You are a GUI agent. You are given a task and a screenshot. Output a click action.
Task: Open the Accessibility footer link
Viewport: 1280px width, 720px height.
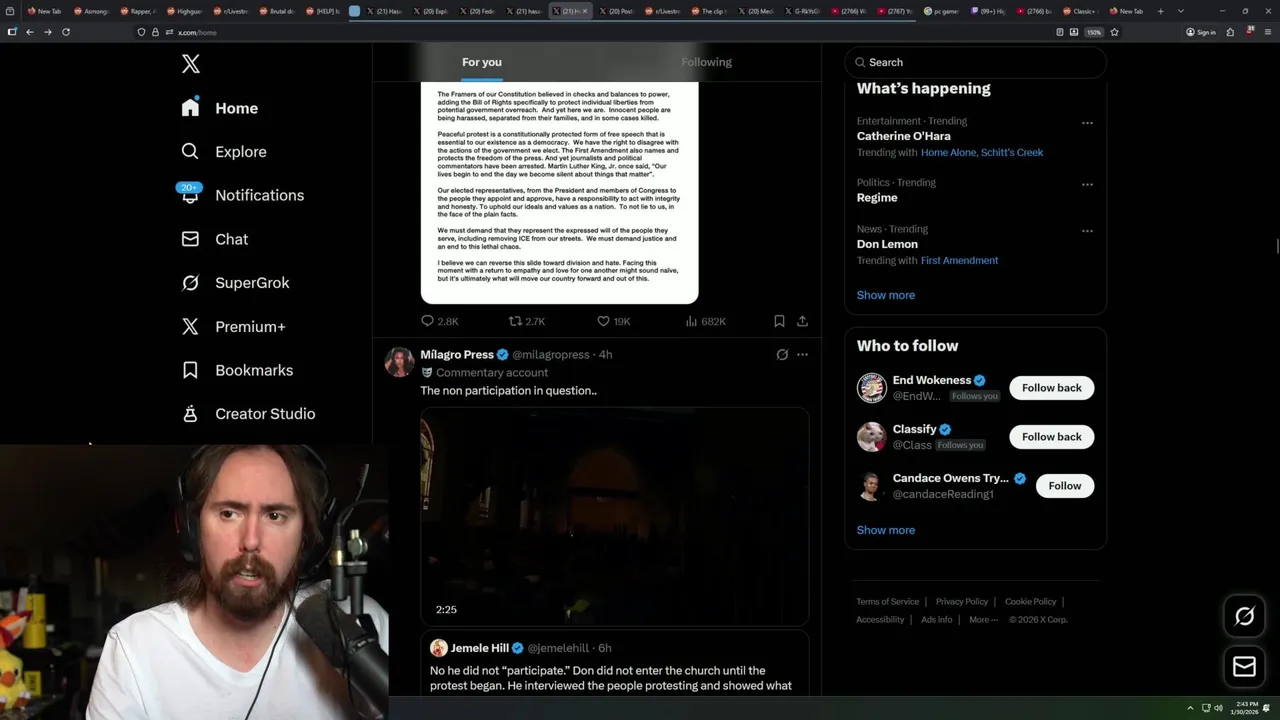click(880, 619)
